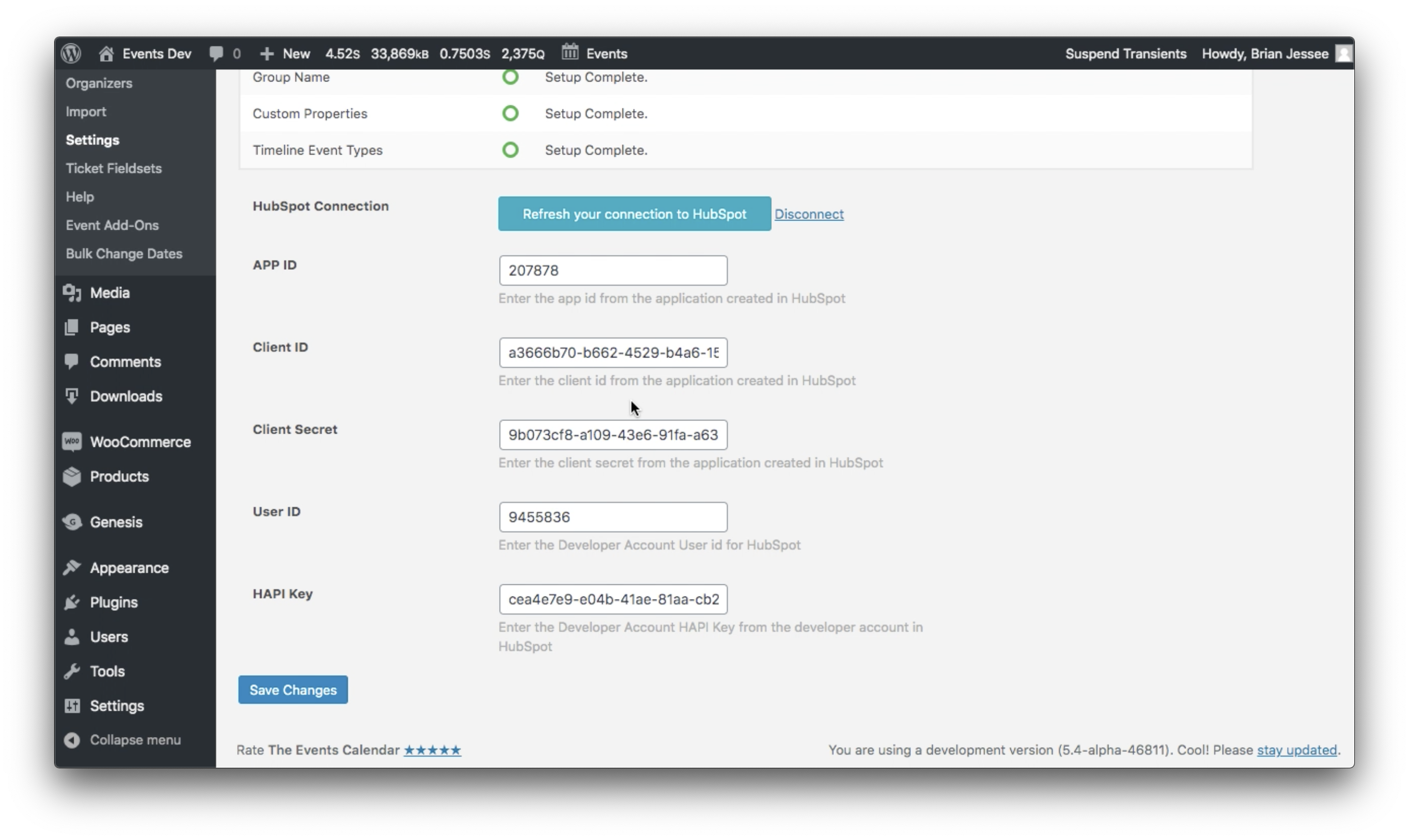Click the 33,869kB memory stat
This screenshot has width=1409, height=840.
pos(400,53)
